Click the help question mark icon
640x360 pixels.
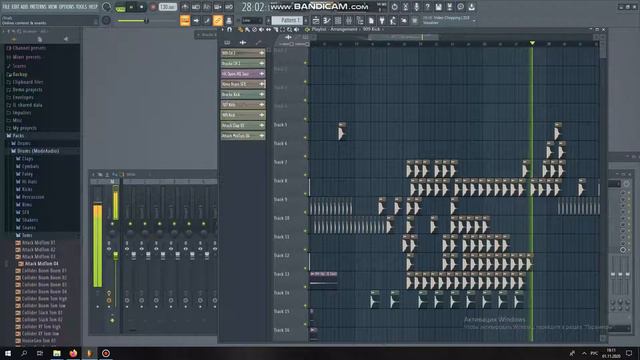click(427, 7)
